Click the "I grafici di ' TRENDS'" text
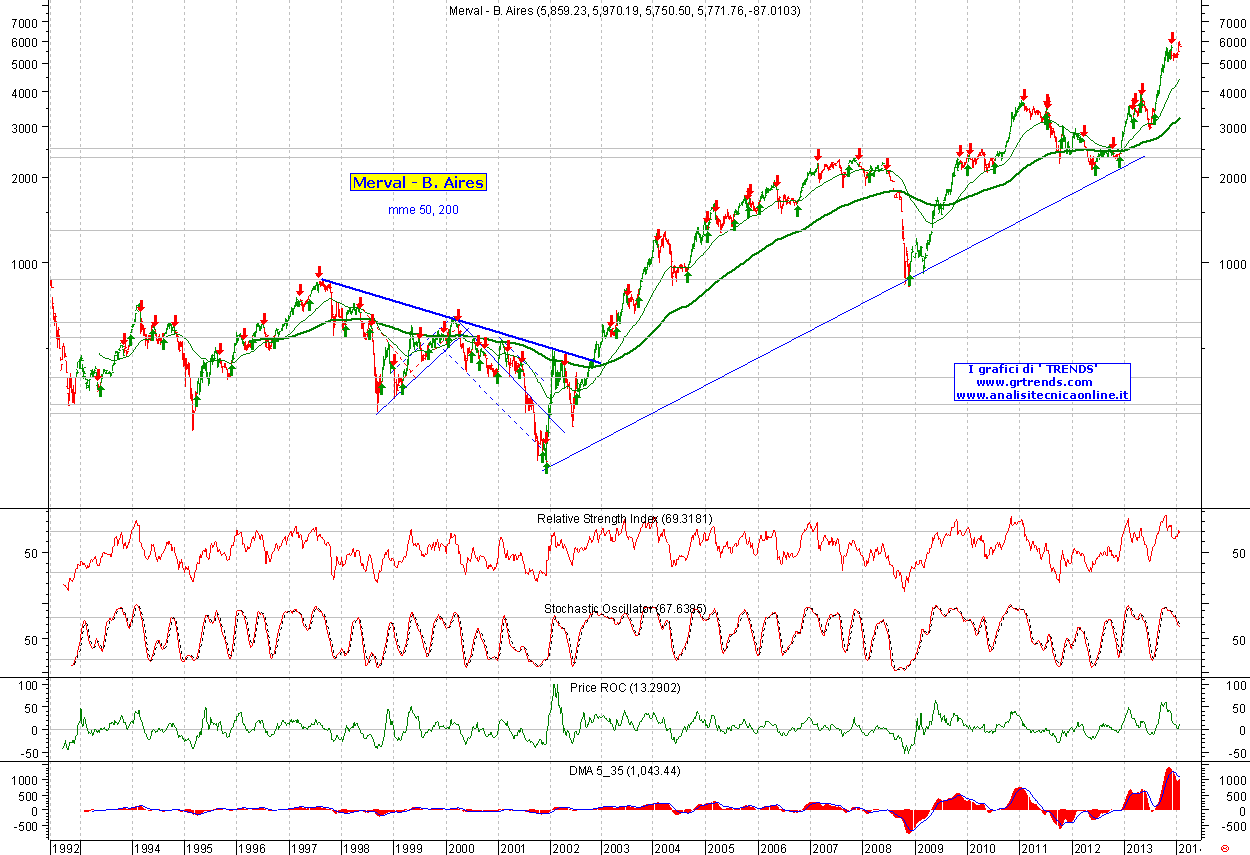1250x855 pixels. 1033,370
